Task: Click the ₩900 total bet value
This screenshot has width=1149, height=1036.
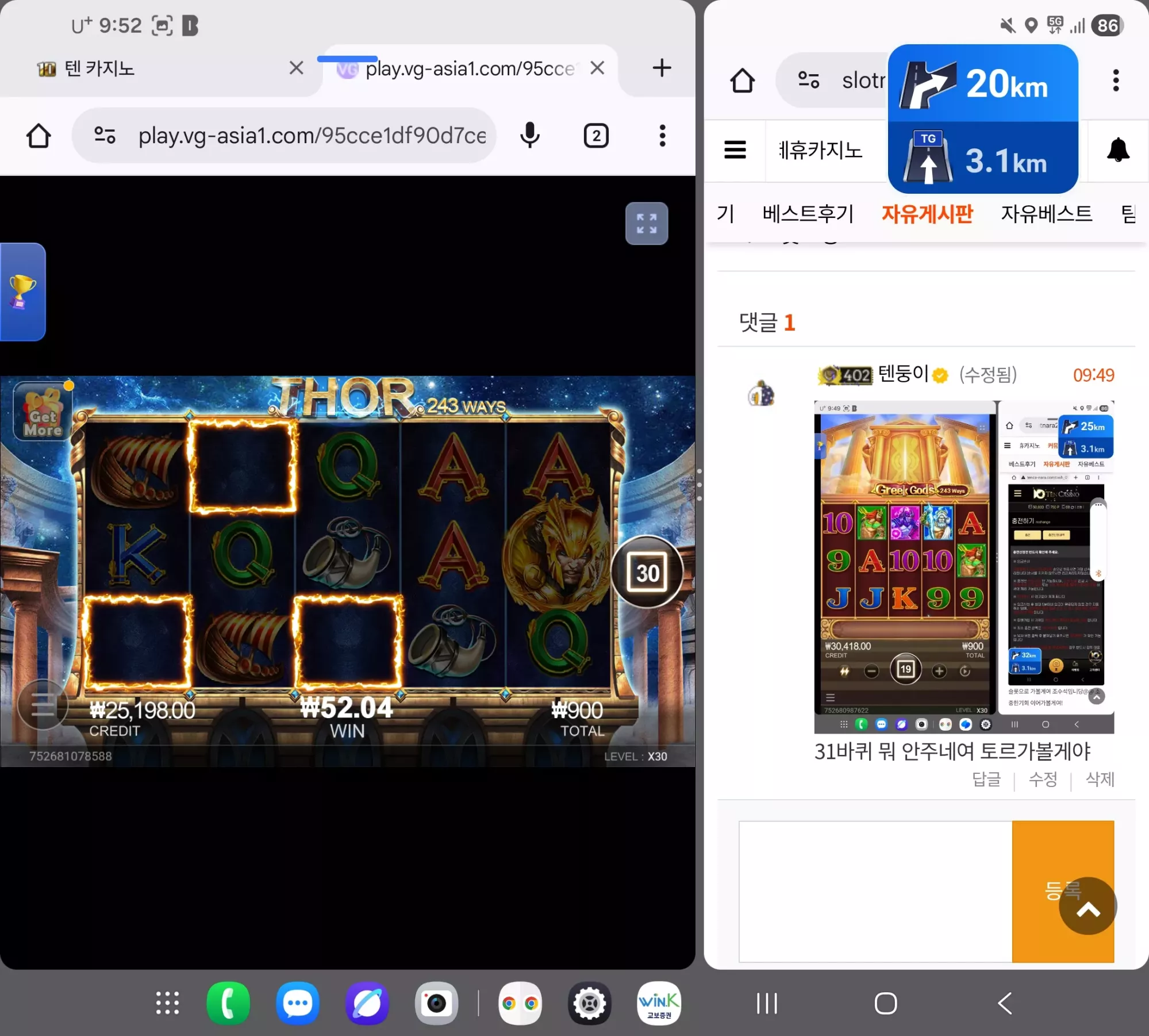Action: (577, 711)
